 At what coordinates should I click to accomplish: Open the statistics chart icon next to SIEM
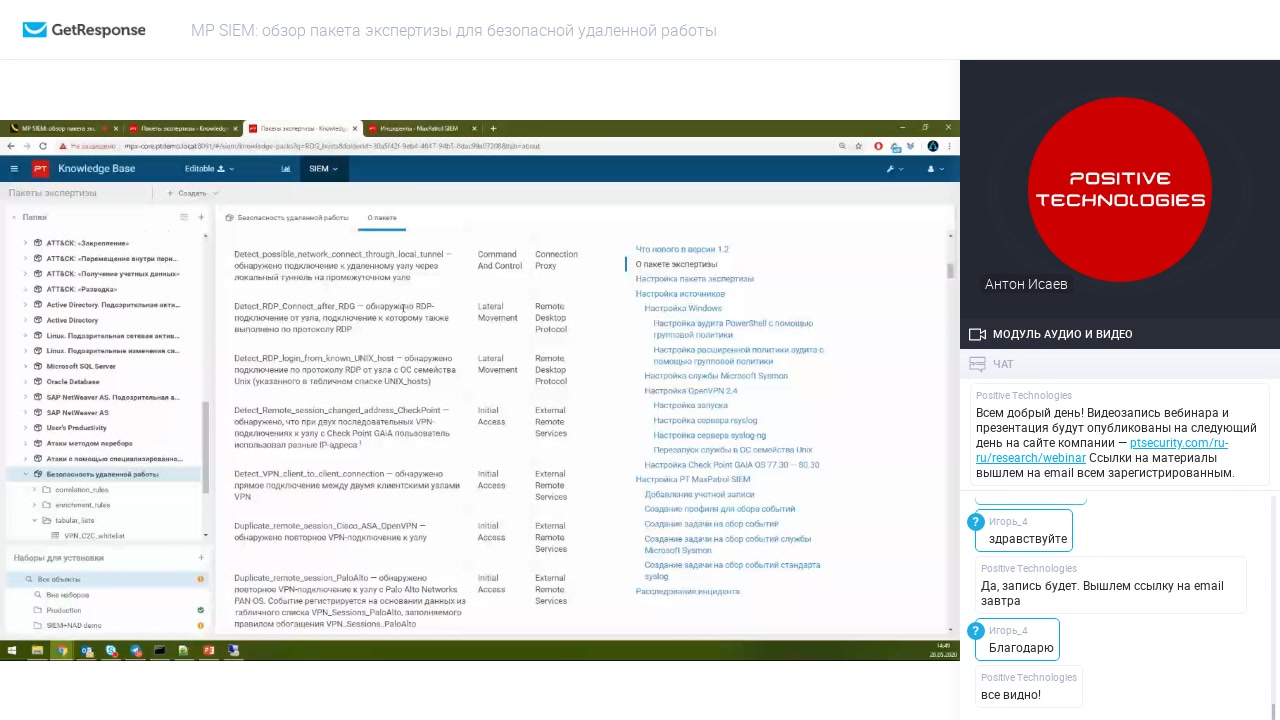point(286,169)
